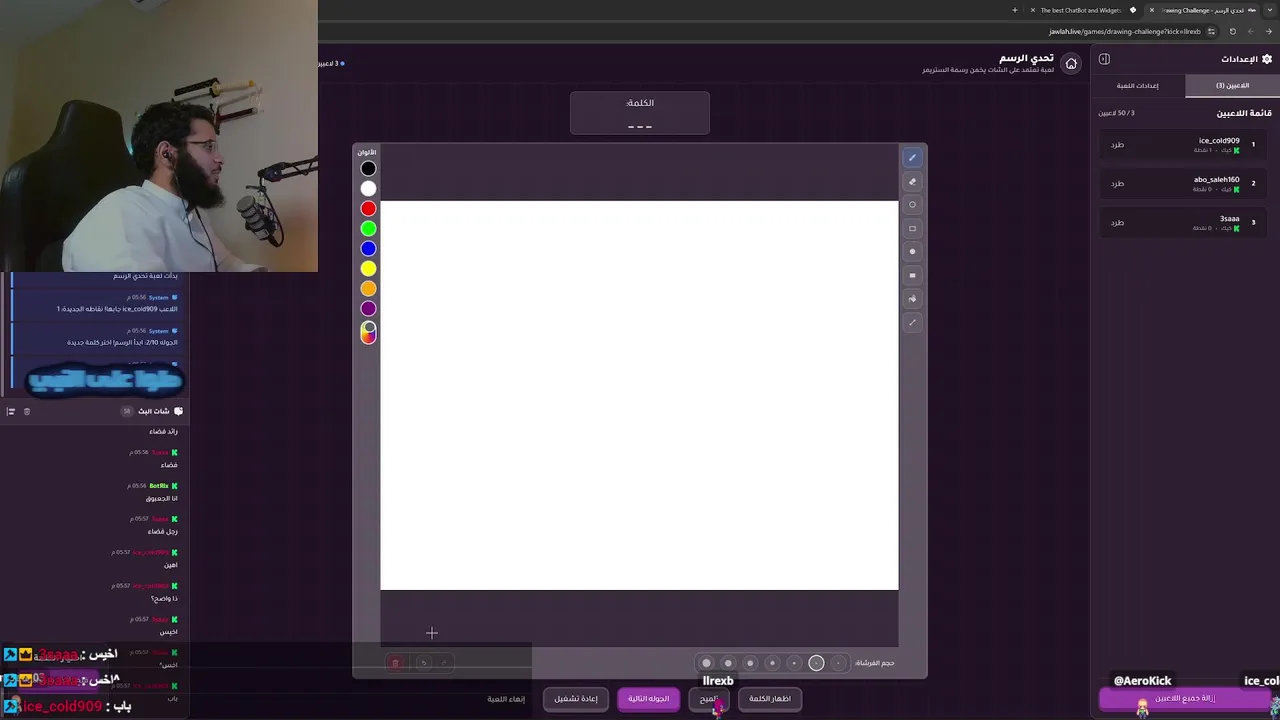Click the تلميح hint button
Viewport: 1280px width, 720px height.
(709, 699)
